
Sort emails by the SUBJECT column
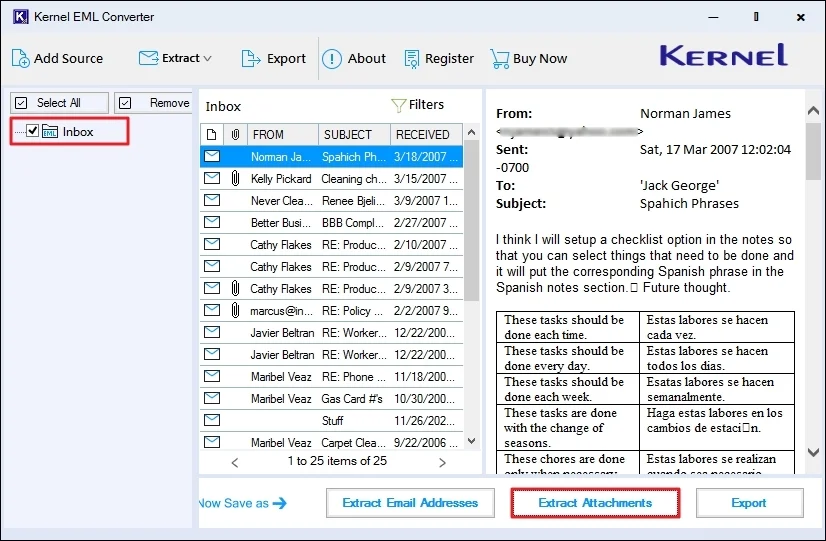(347, 134)
